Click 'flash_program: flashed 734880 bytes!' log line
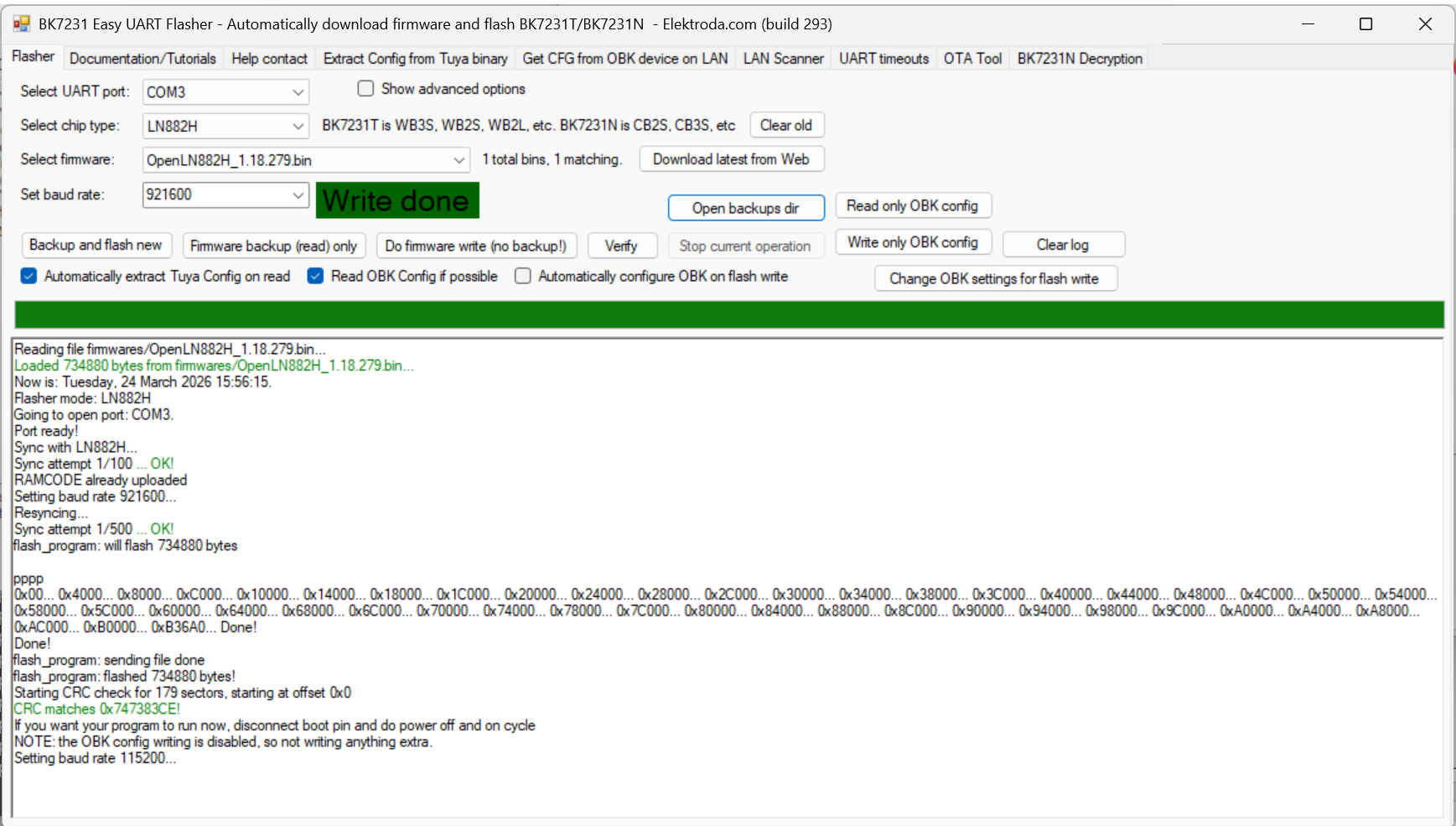The height and width of the screenshot is (826, 1456). pyautogui.click(x=125, y=676)
